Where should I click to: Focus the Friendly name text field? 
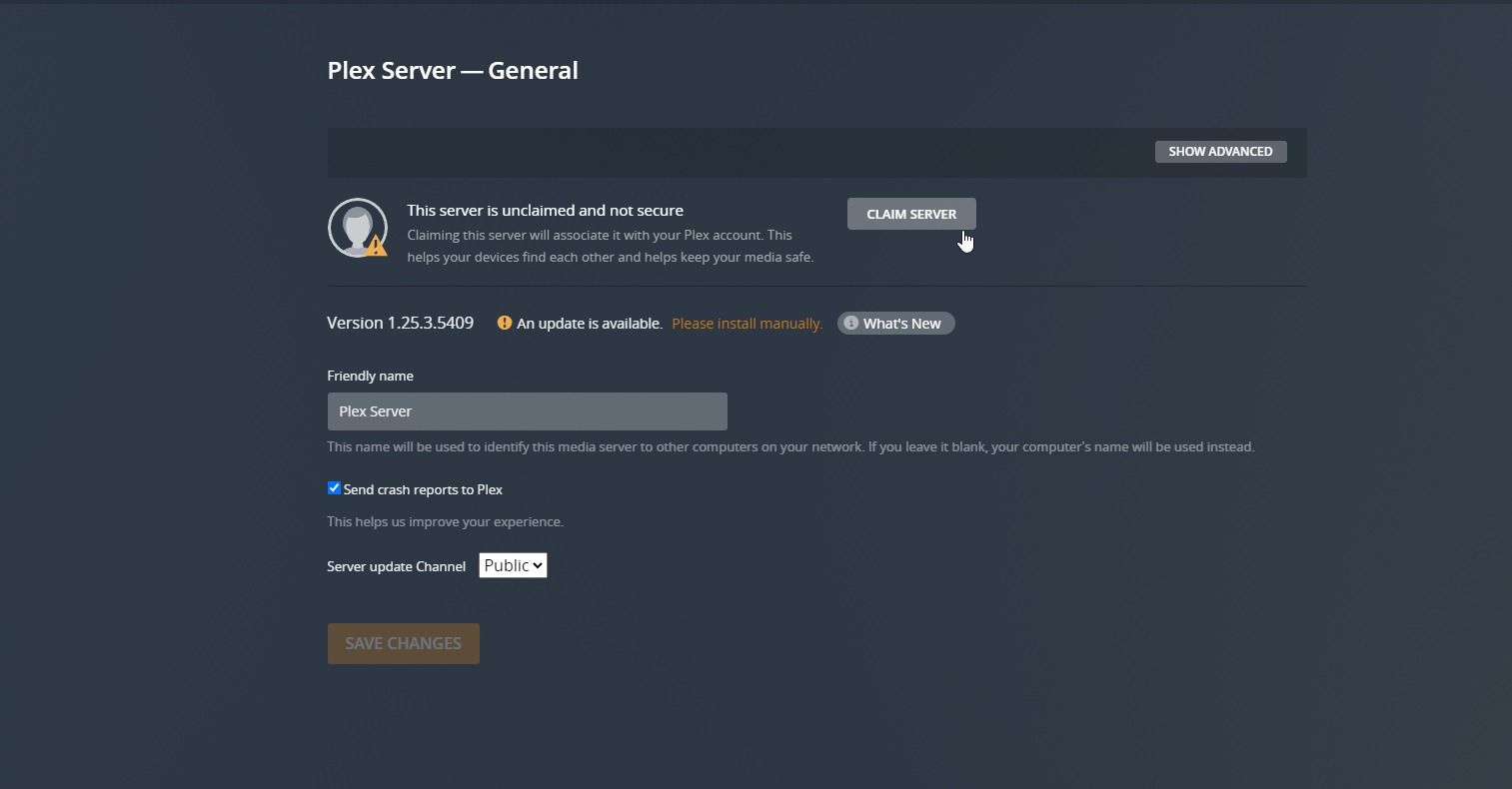[527, 411]
